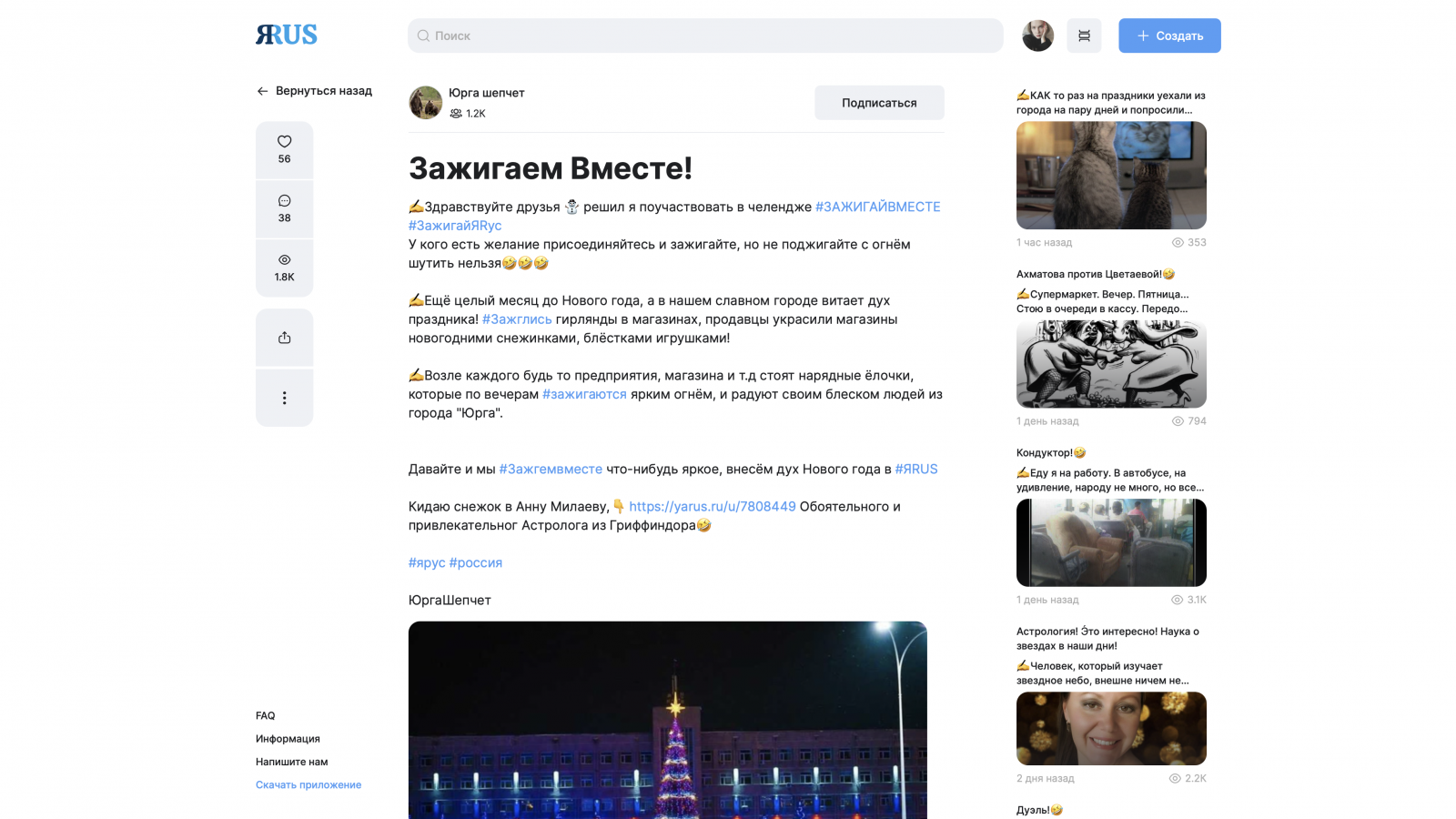Follow the yarus.ru/u/7808449 link
1456x819 pixels.
[713, 506]
